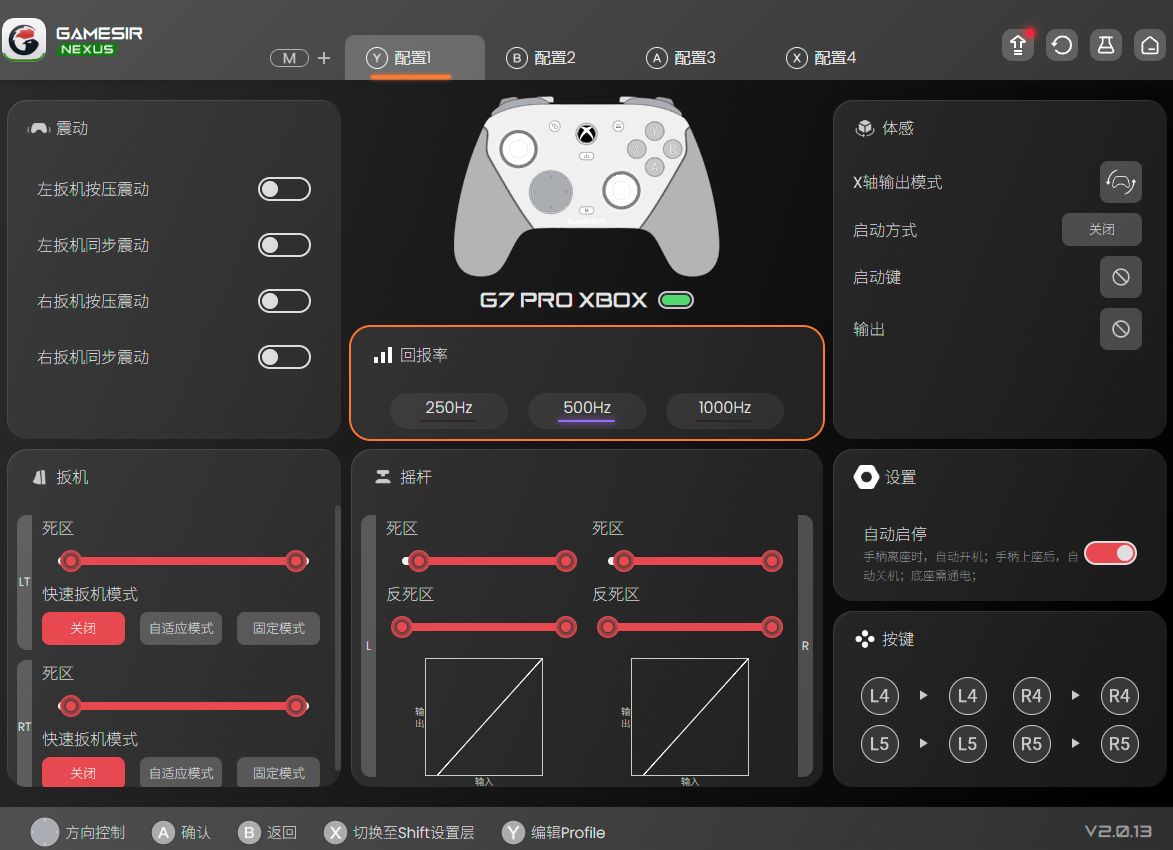Switch to the 配置2 profile tab
1173x850 pixels.
(541, 58)
